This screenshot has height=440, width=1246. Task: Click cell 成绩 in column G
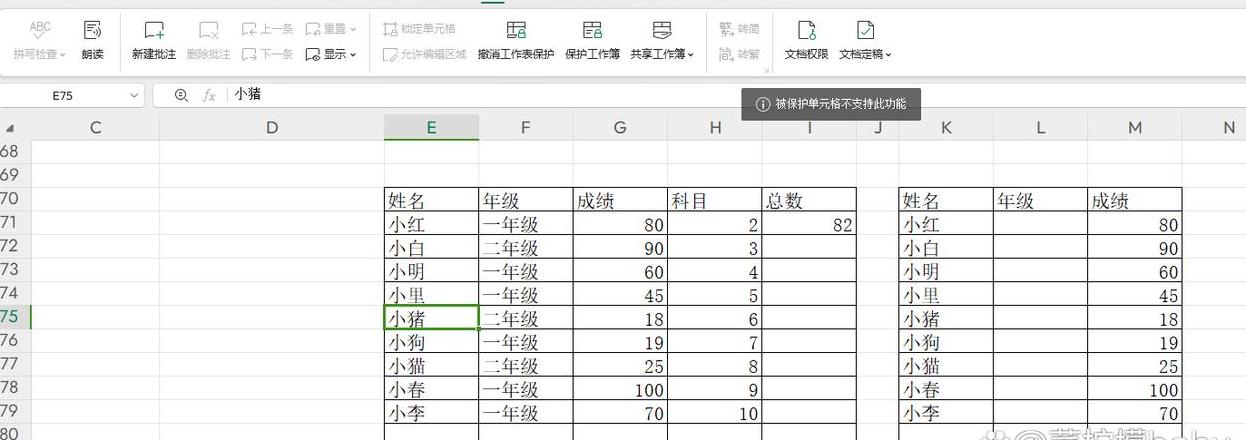point(620,199)
